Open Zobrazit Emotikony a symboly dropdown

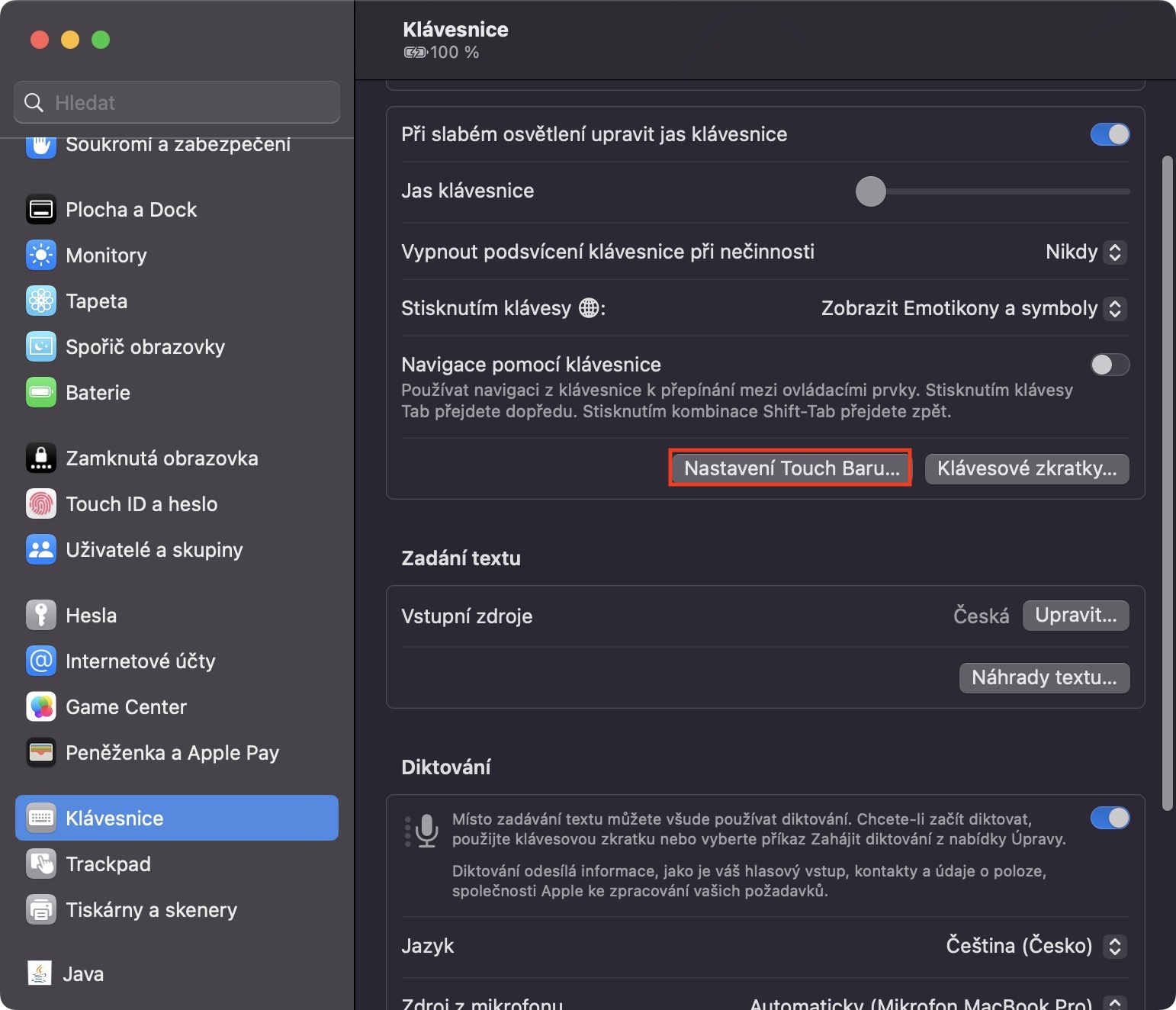click(x=973, y=309)
